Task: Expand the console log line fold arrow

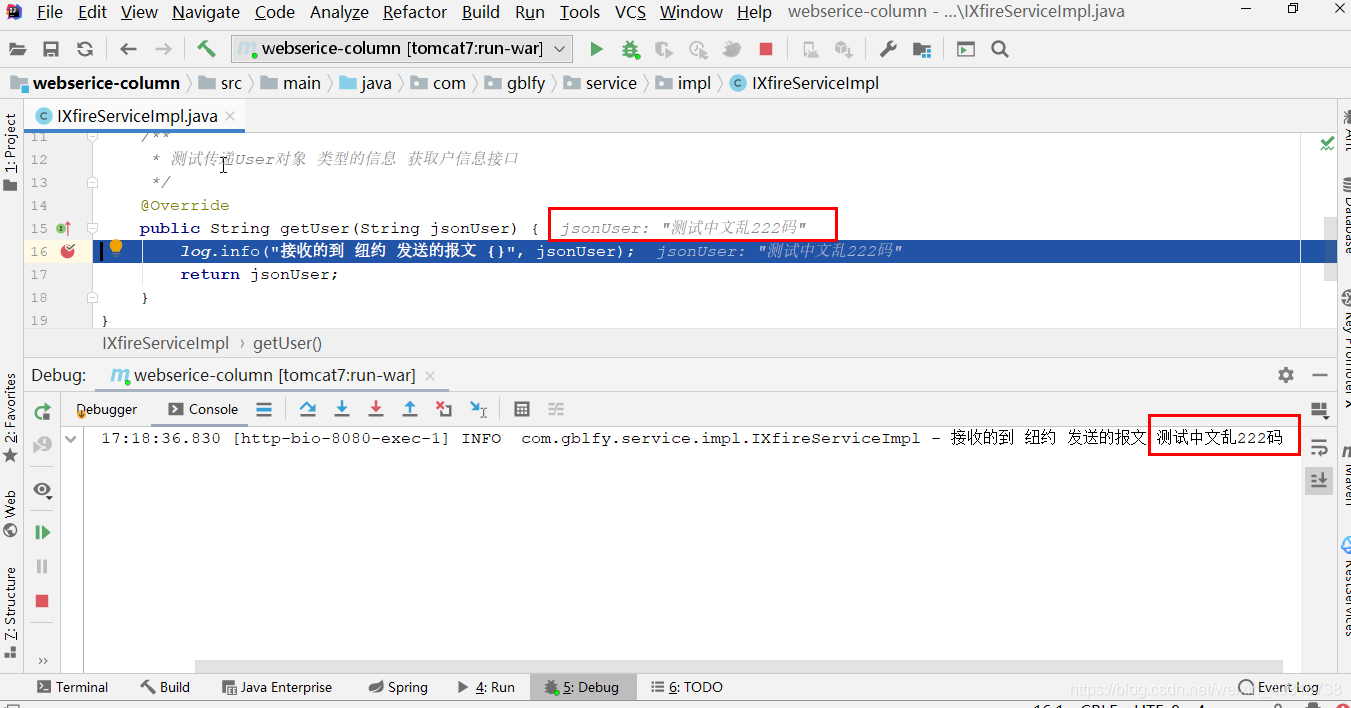Action: [x=71, y=438]
